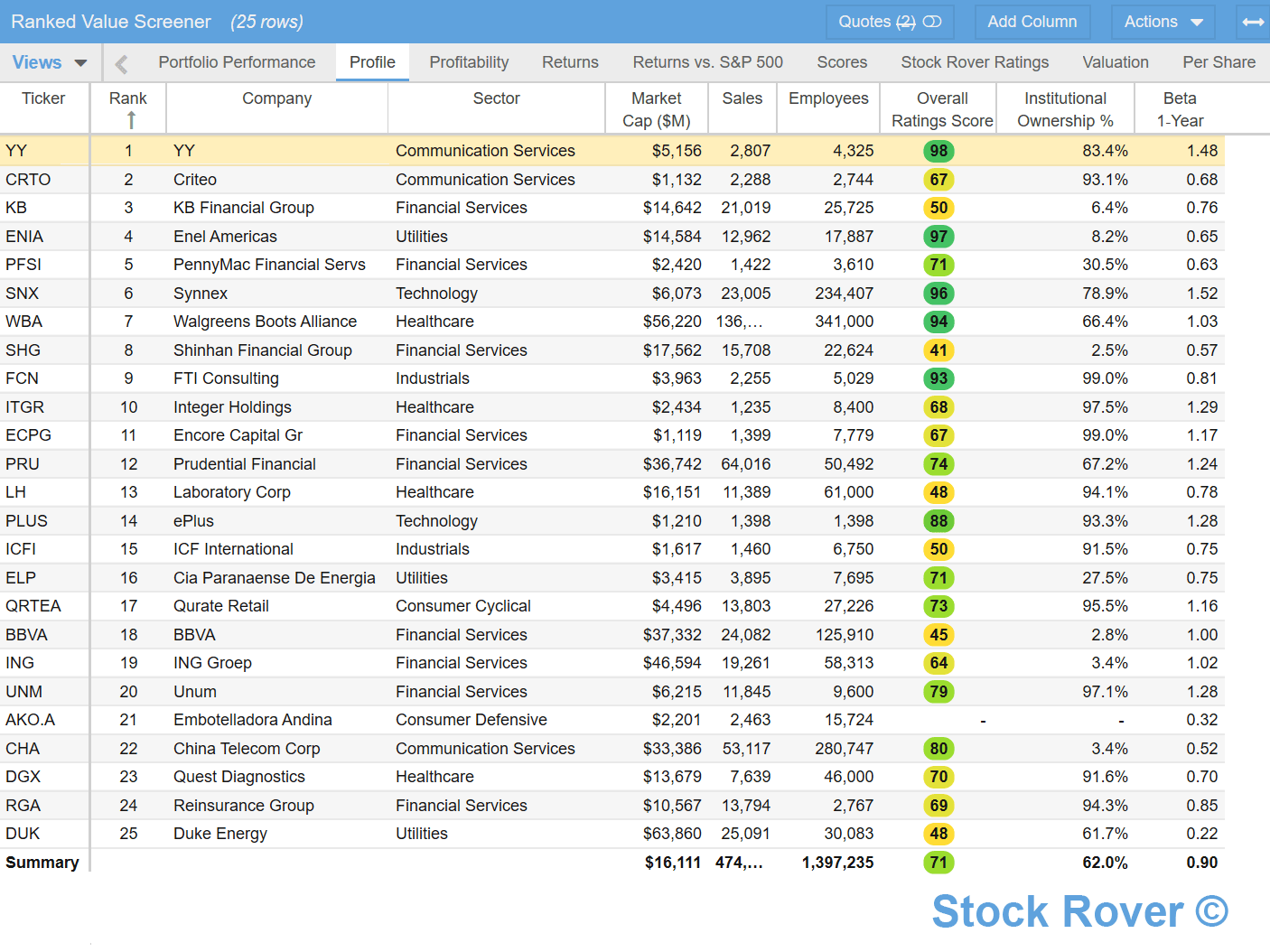Open the Stock Rover Ratings tab
1270x952 pixels.
pyautogui.click(x=975, y=62)
